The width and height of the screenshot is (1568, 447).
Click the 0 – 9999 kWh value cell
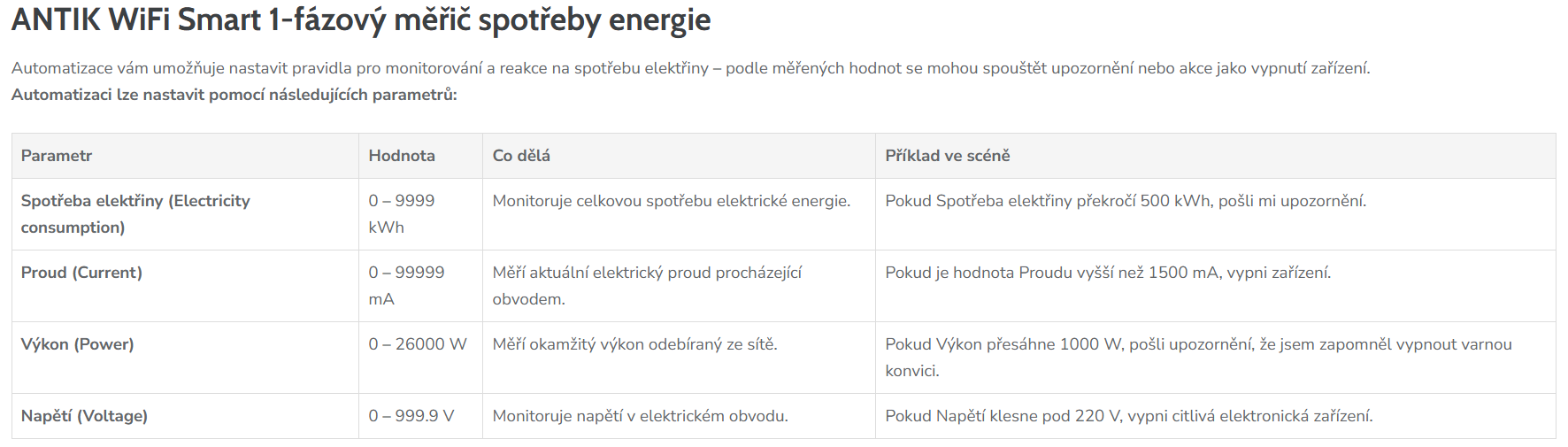tap(402, 214)
